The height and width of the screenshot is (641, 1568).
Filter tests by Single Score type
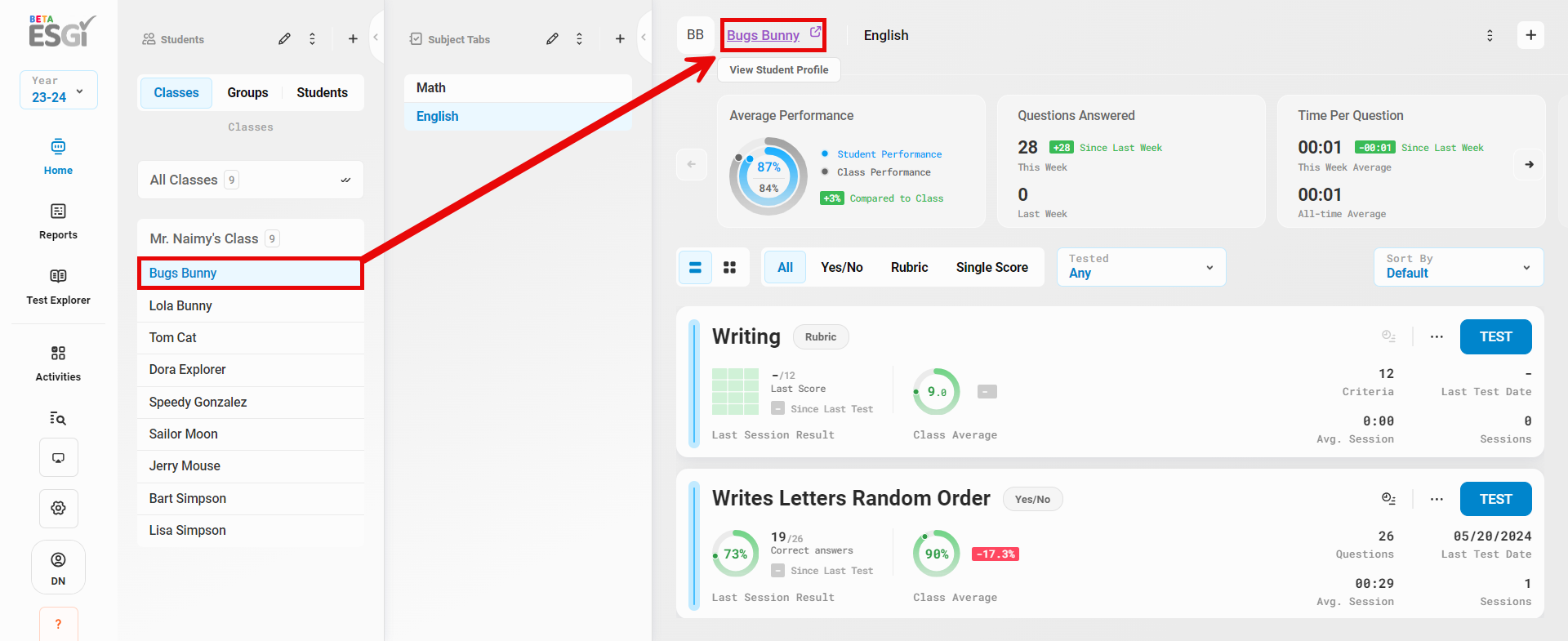[992, 267]
